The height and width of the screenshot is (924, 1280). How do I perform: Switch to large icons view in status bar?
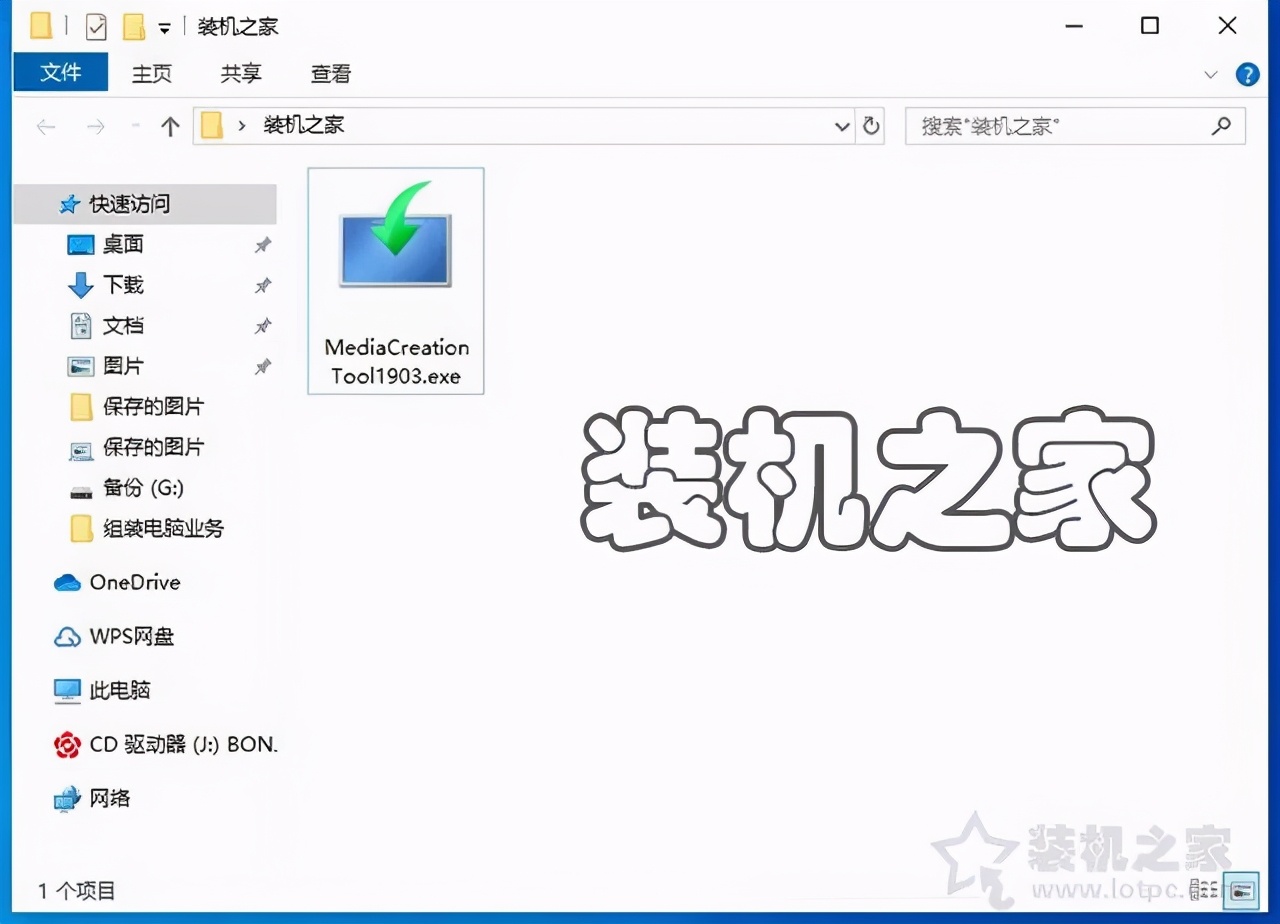[1240, 889]
